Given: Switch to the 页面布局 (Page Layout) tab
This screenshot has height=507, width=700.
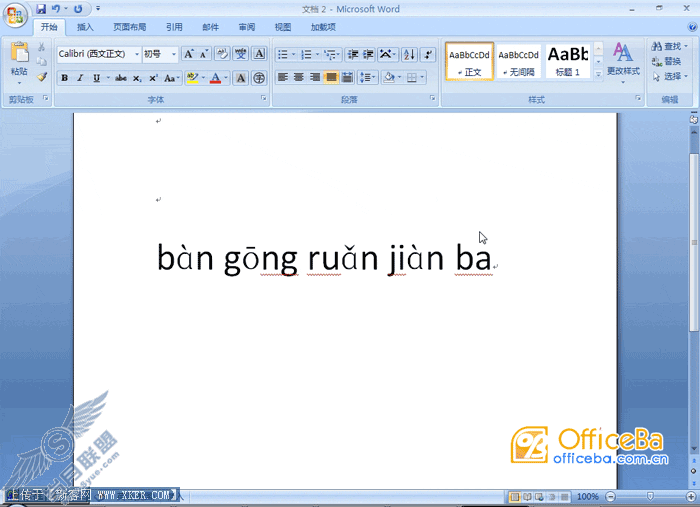Looking at the screenshot, I should [129, 27].
